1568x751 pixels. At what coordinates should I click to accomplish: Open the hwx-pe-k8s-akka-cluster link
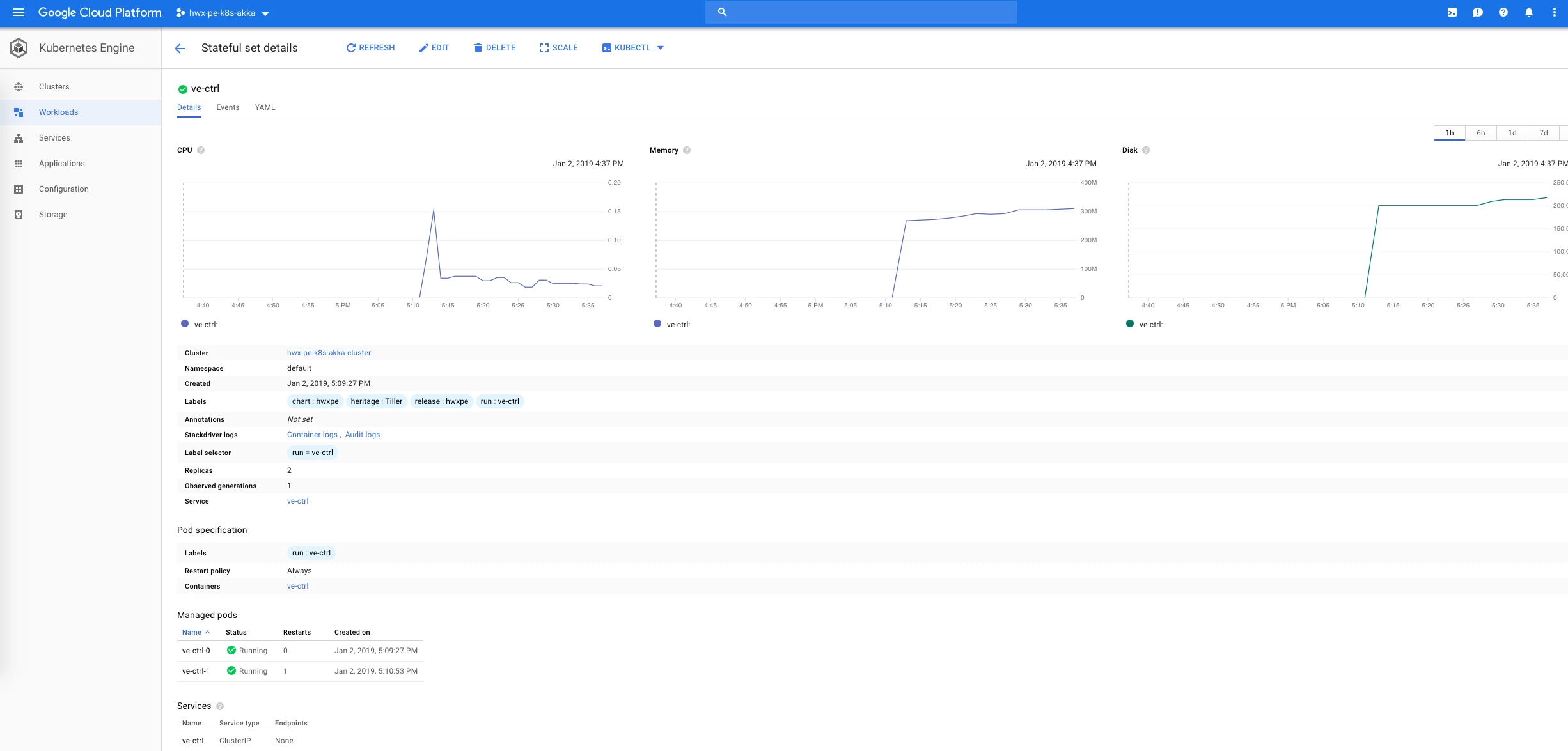pos(329,353)
